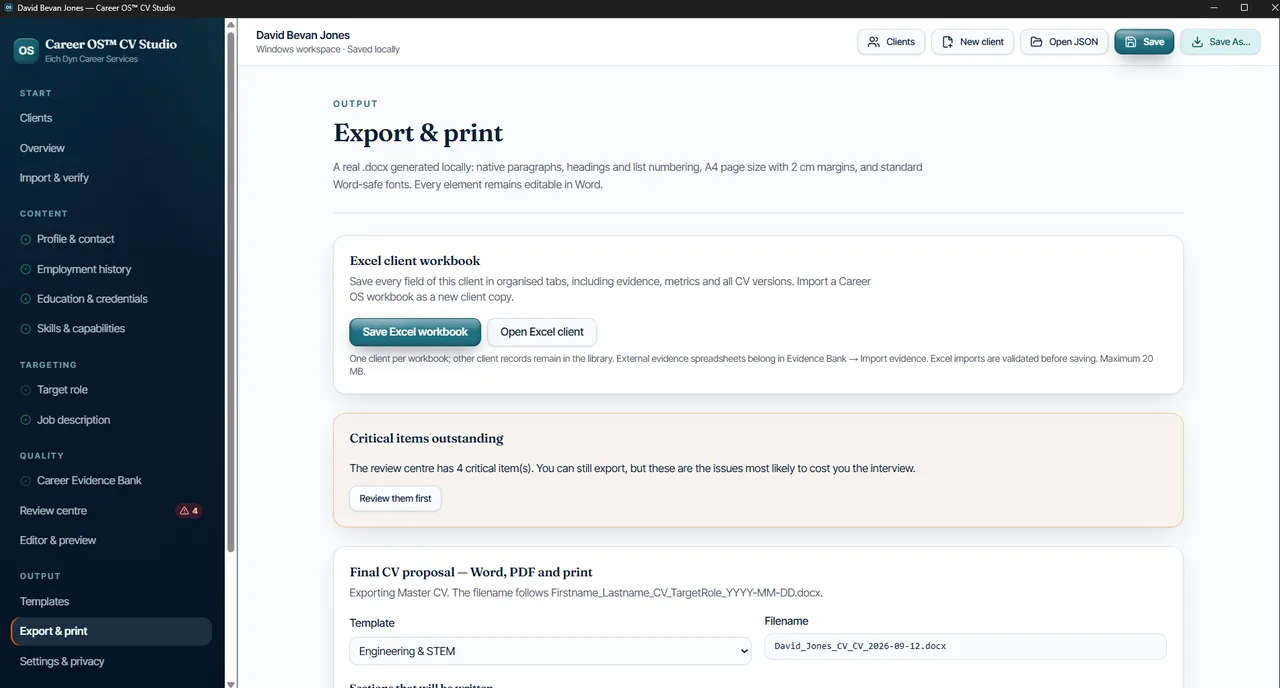Create a New client from toolbar

tap(973, 42)
